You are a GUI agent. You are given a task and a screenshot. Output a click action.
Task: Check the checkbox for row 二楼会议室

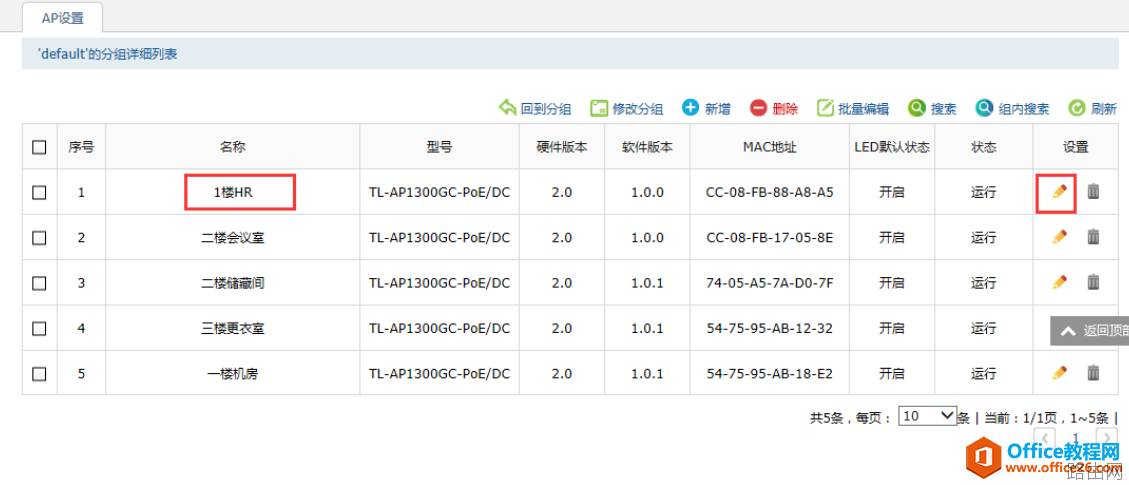[40, 237]
